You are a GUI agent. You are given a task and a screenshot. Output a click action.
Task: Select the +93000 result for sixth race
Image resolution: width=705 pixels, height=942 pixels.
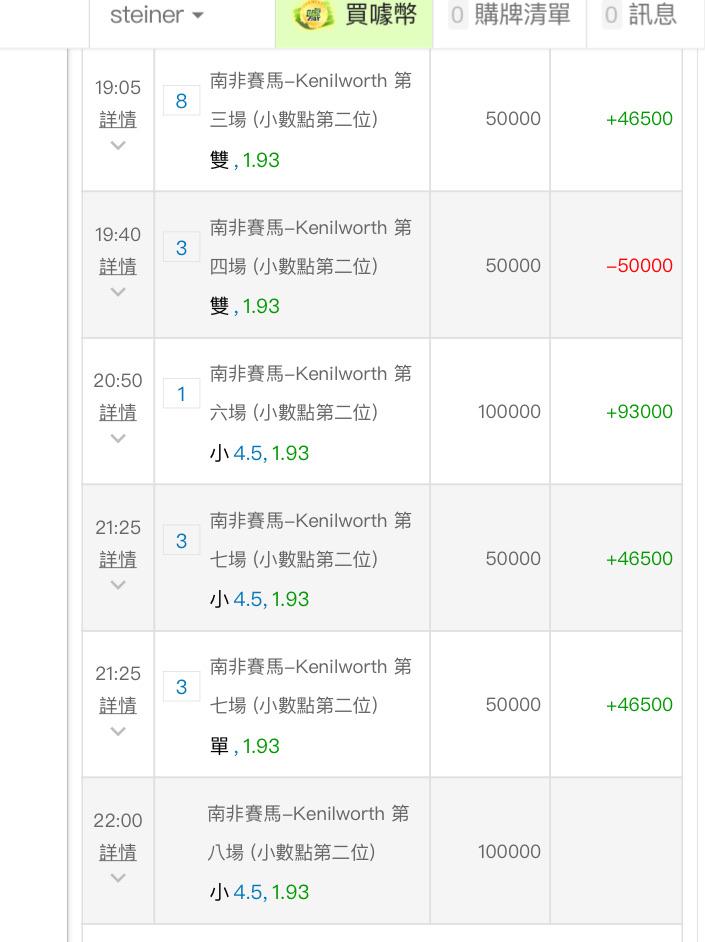(639, 412)
